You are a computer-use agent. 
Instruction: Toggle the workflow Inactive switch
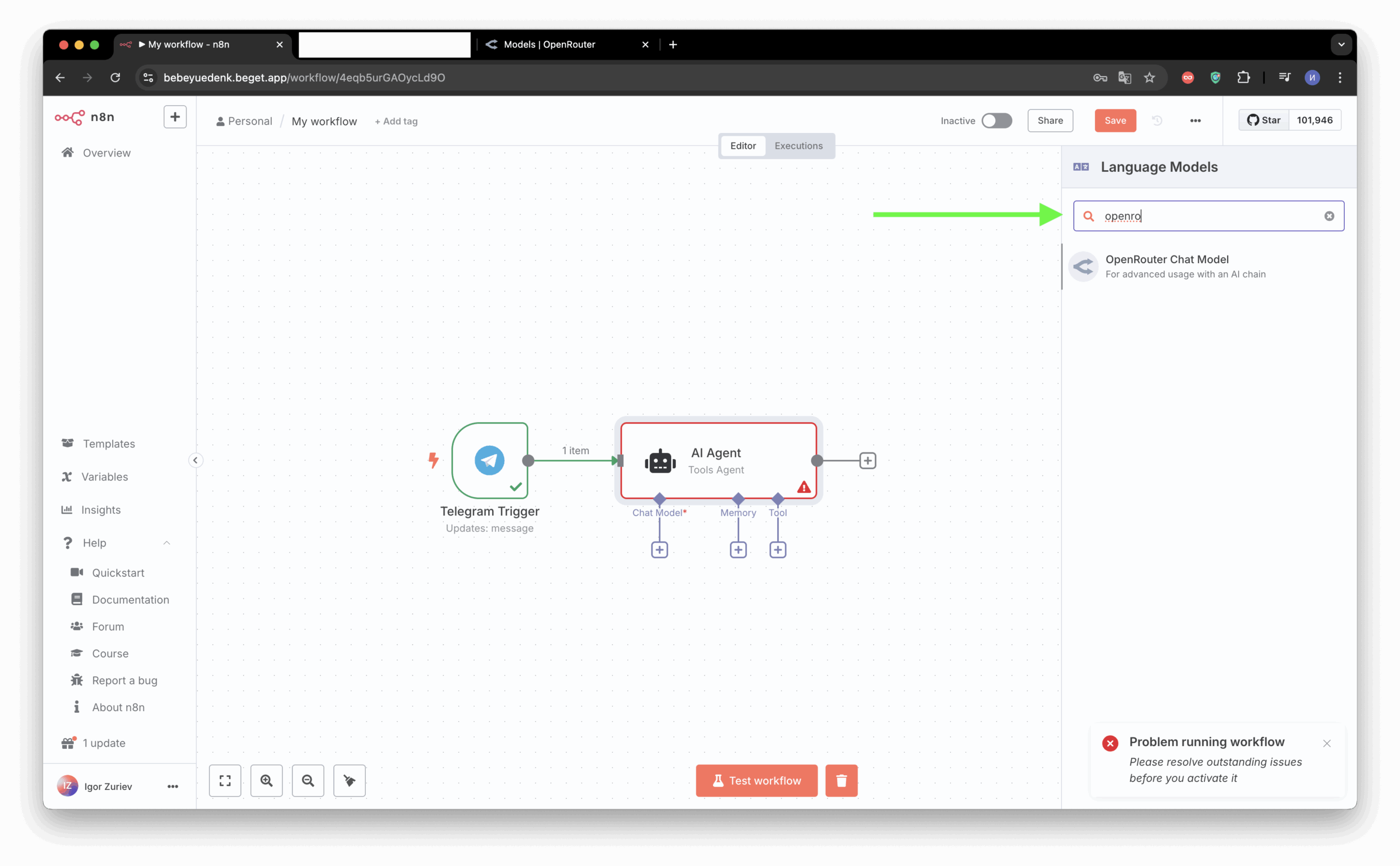996,120
